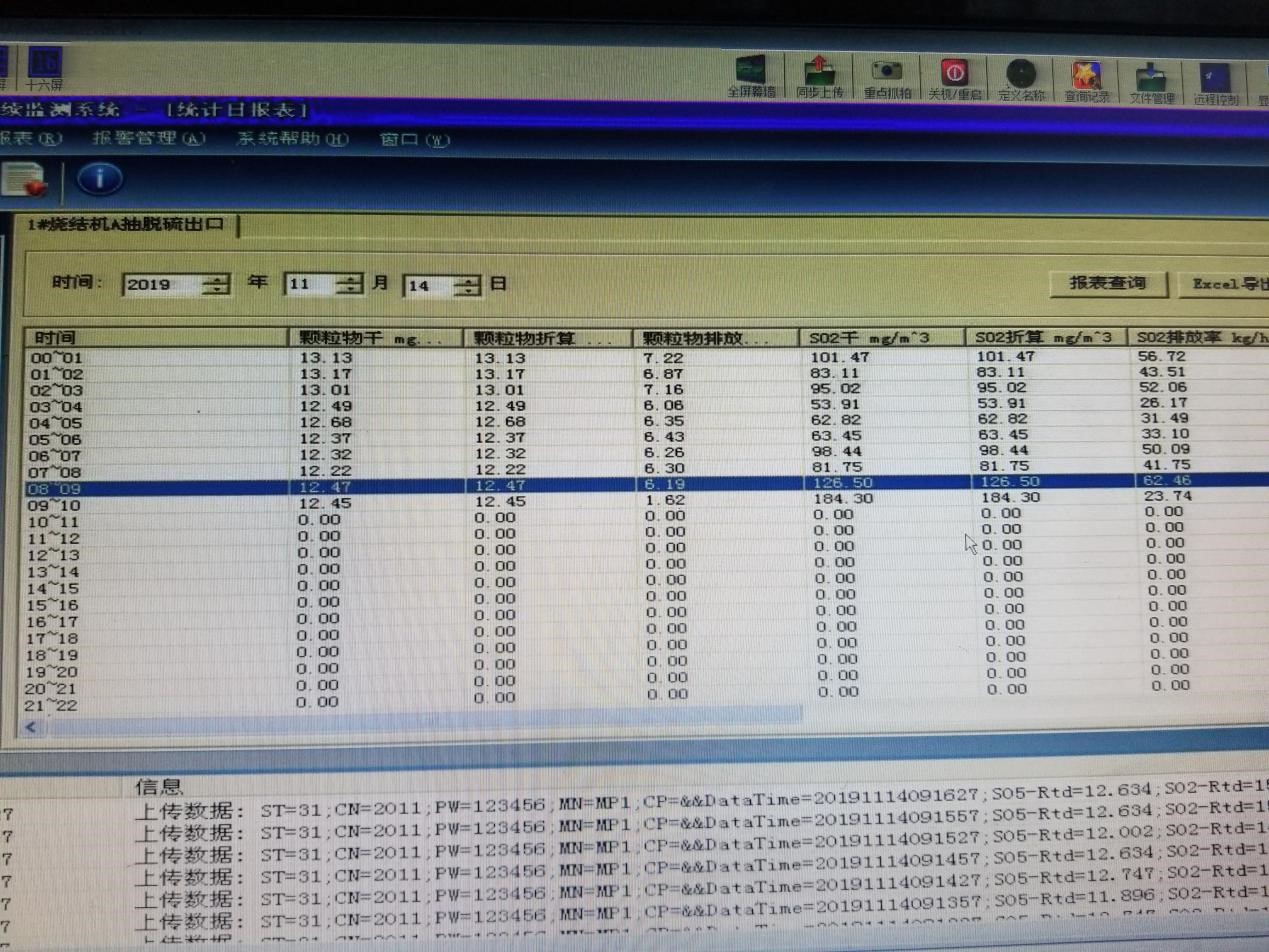Increase the day value with up arrow

[x=467, y=280]
